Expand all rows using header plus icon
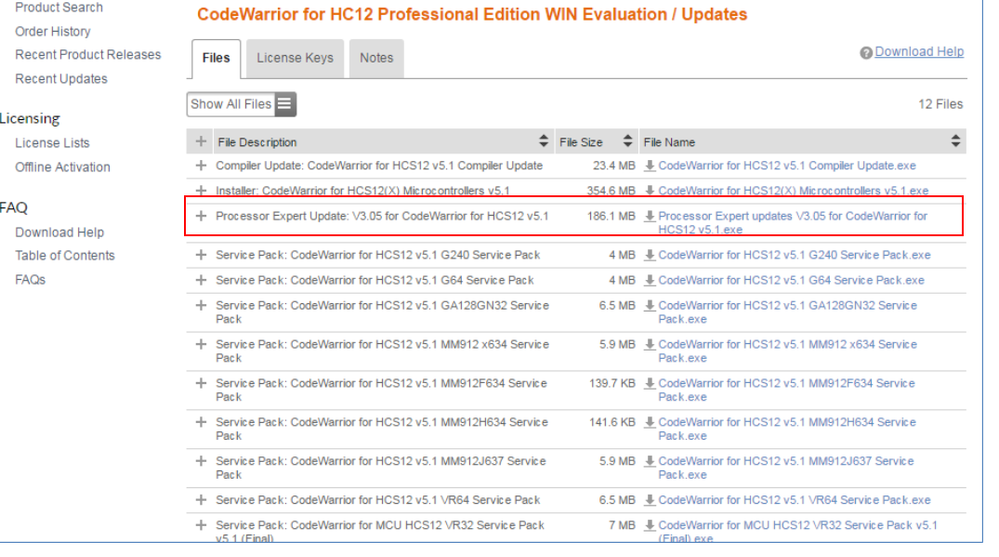 [x=201, y=142]
